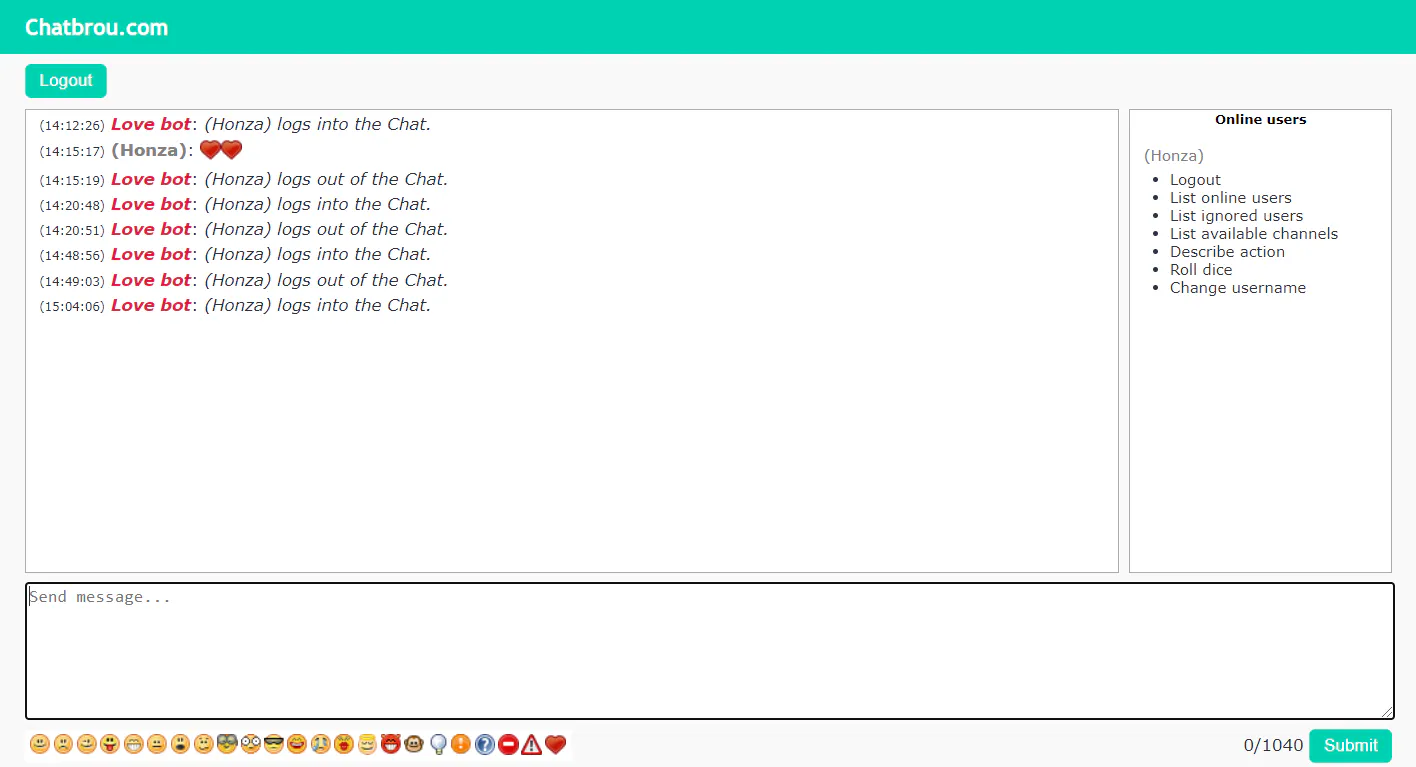
Task: Click the Logout button below the header
Action: (66, 81)
